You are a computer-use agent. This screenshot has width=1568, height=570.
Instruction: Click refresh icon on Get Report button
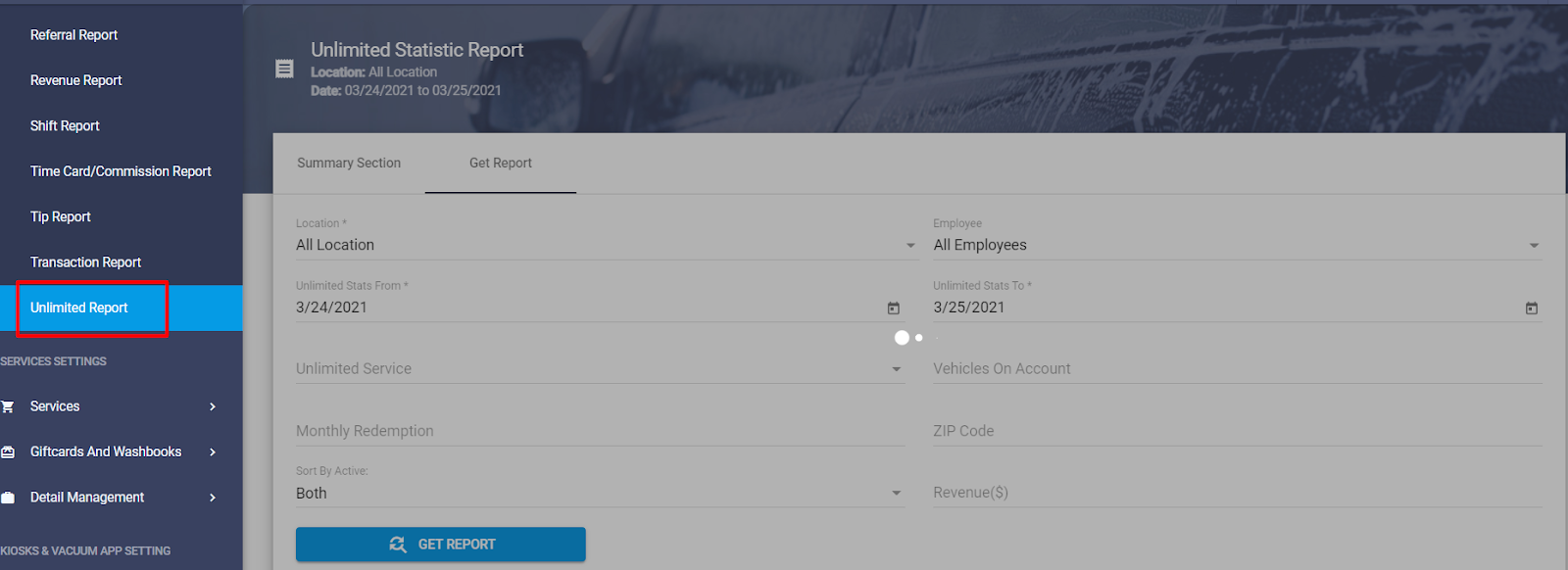point(398,545)
